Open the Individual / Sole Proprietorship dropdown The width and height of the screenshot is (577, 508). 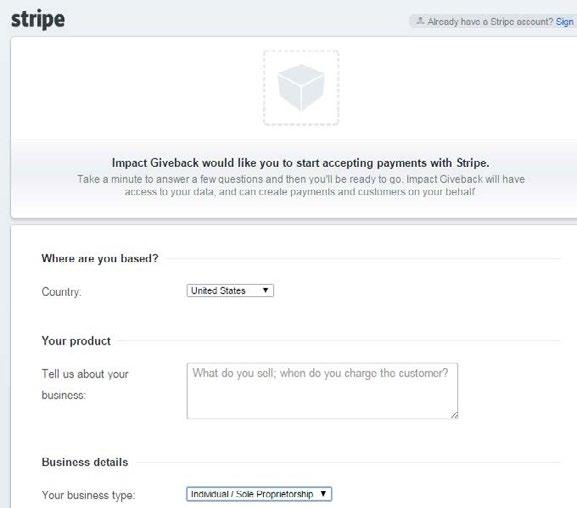tap(259, 494)
